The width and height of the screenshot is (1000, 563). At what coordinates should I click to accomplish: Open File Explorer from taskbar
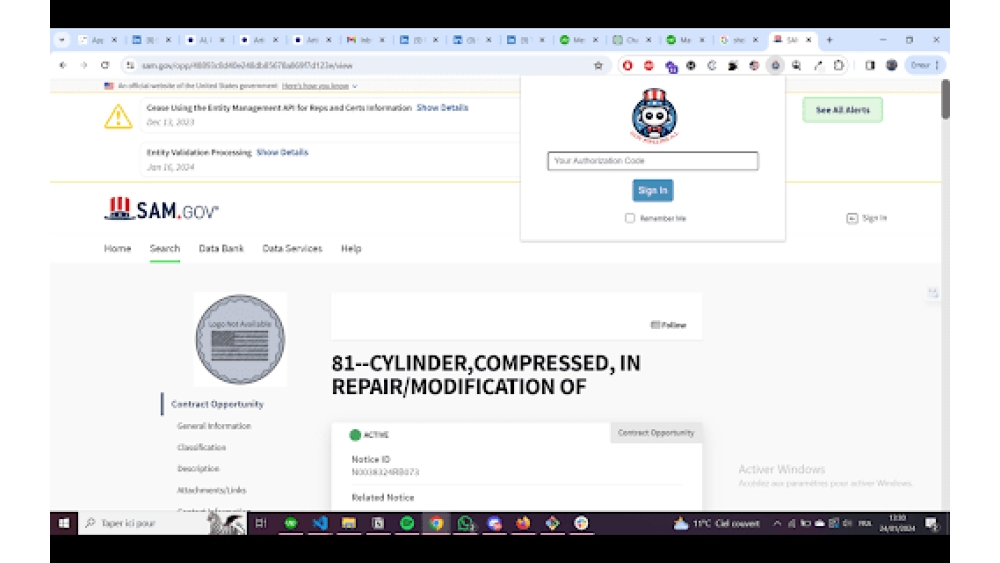coord(349,523)
